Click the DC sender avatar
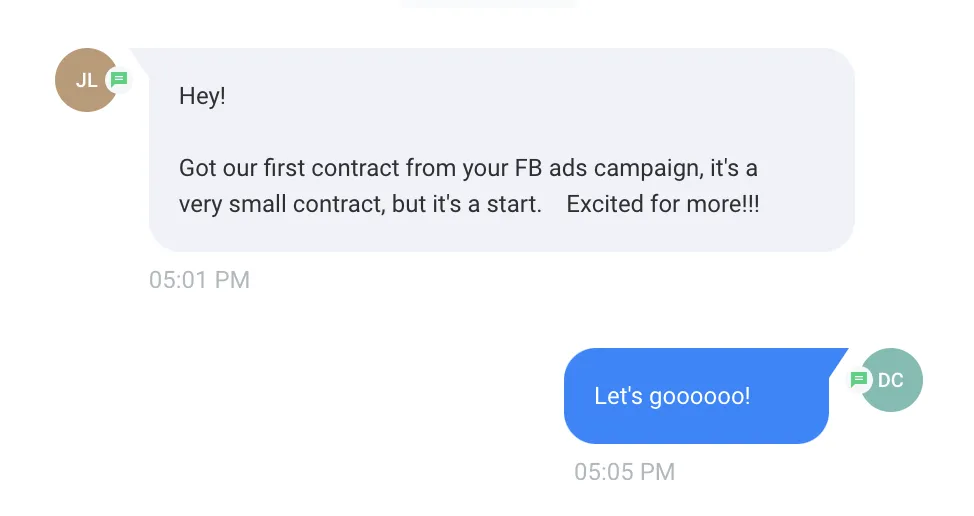The image size is (974, 516). click(892, 380)
